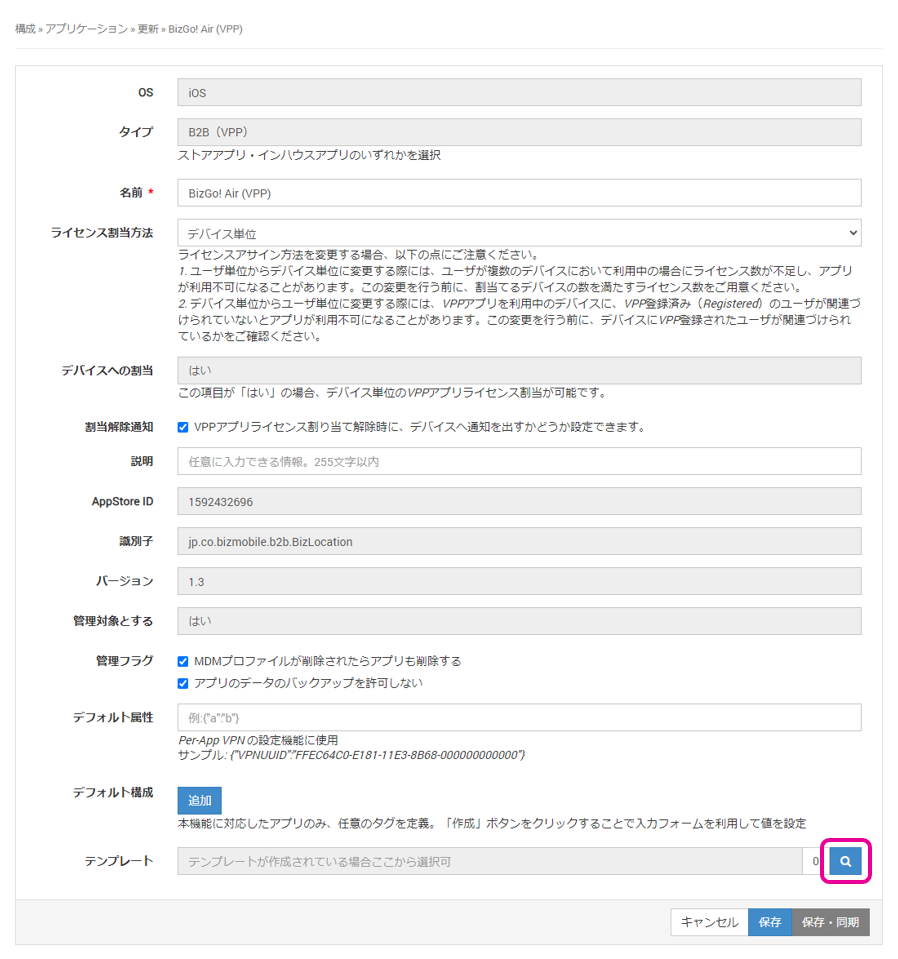Click the テンプレート selection field
Image resolution: width=898 pixels, height=959 pixels.
point(489,861)
